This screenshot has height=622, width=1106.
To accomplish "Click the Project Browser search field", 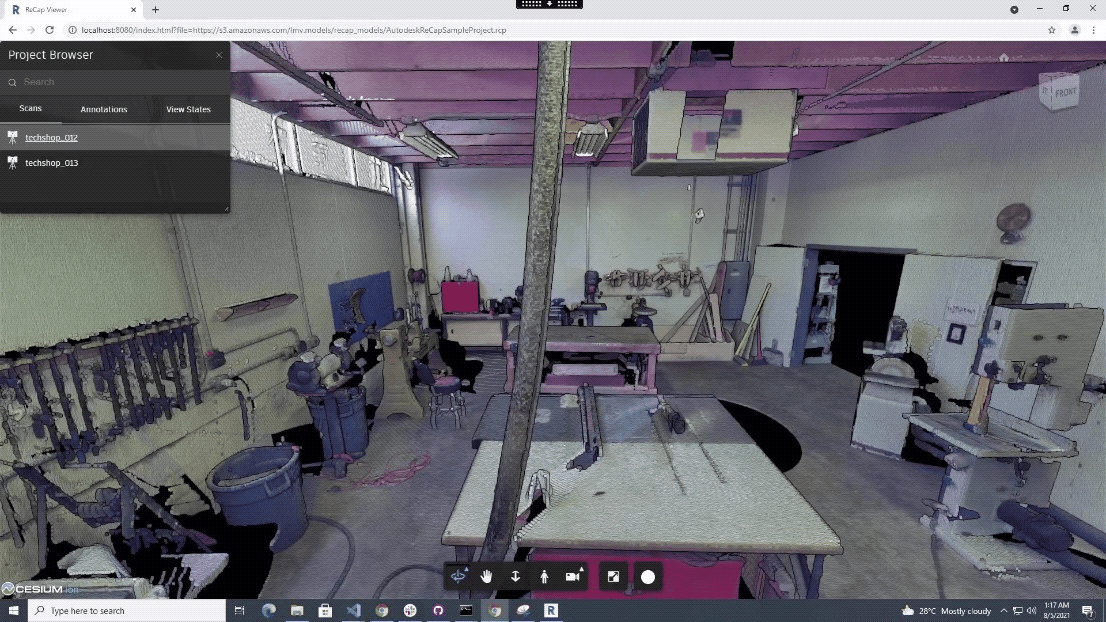I will [x=115, y=82].
